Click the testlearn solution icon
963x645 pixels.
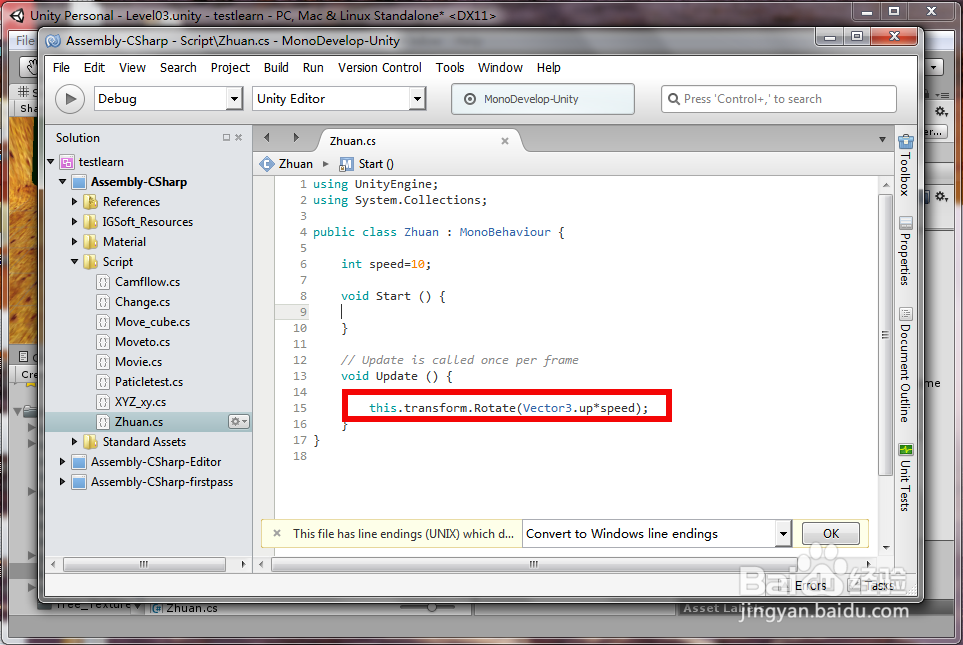[67, 162]
